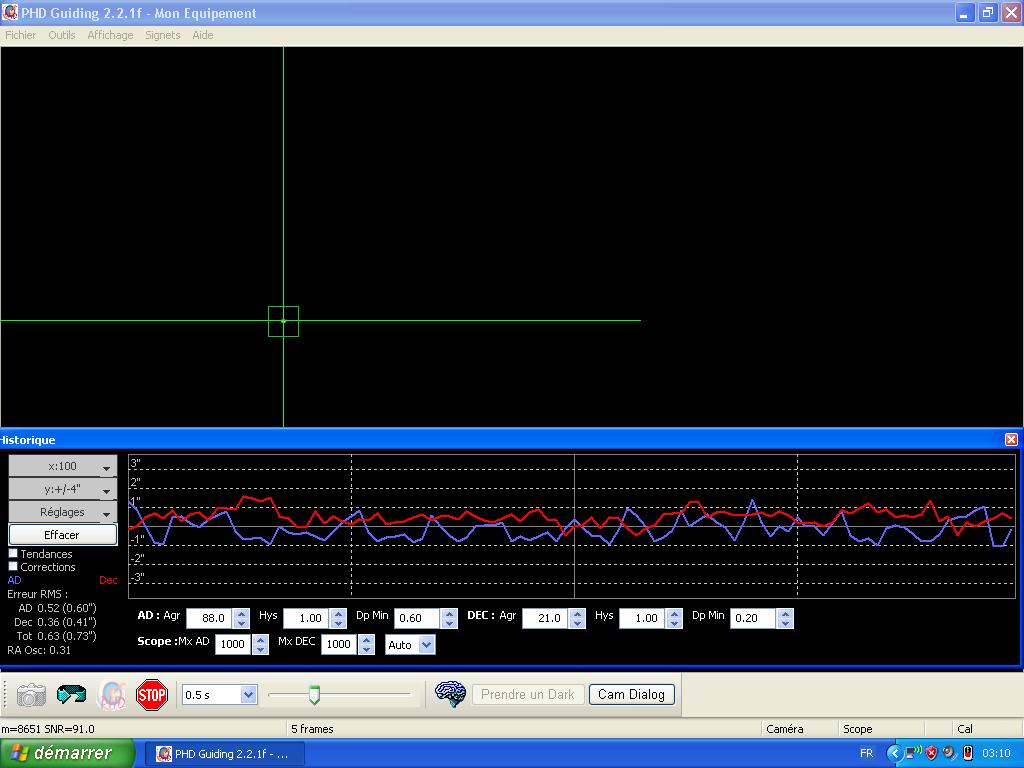Open the brain advanced settings icon

(x=450, y=694)
